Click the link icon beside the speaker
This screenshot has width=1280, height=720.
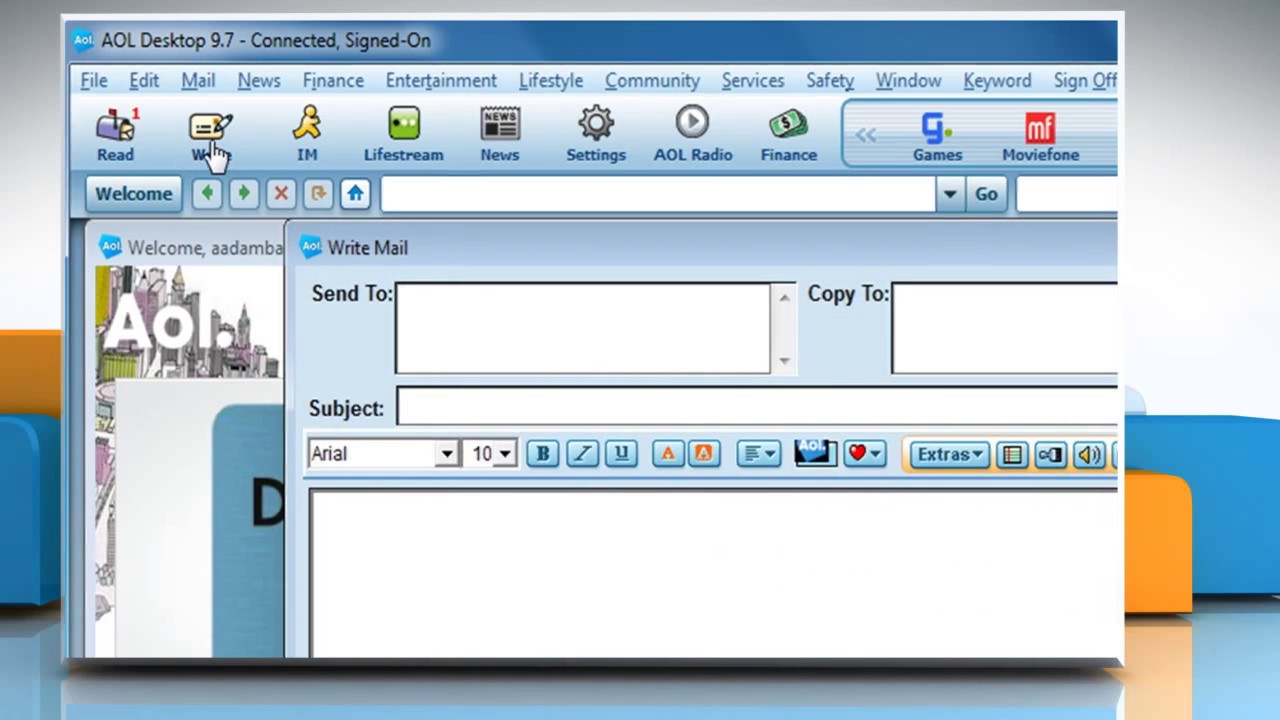(1050, 455)
